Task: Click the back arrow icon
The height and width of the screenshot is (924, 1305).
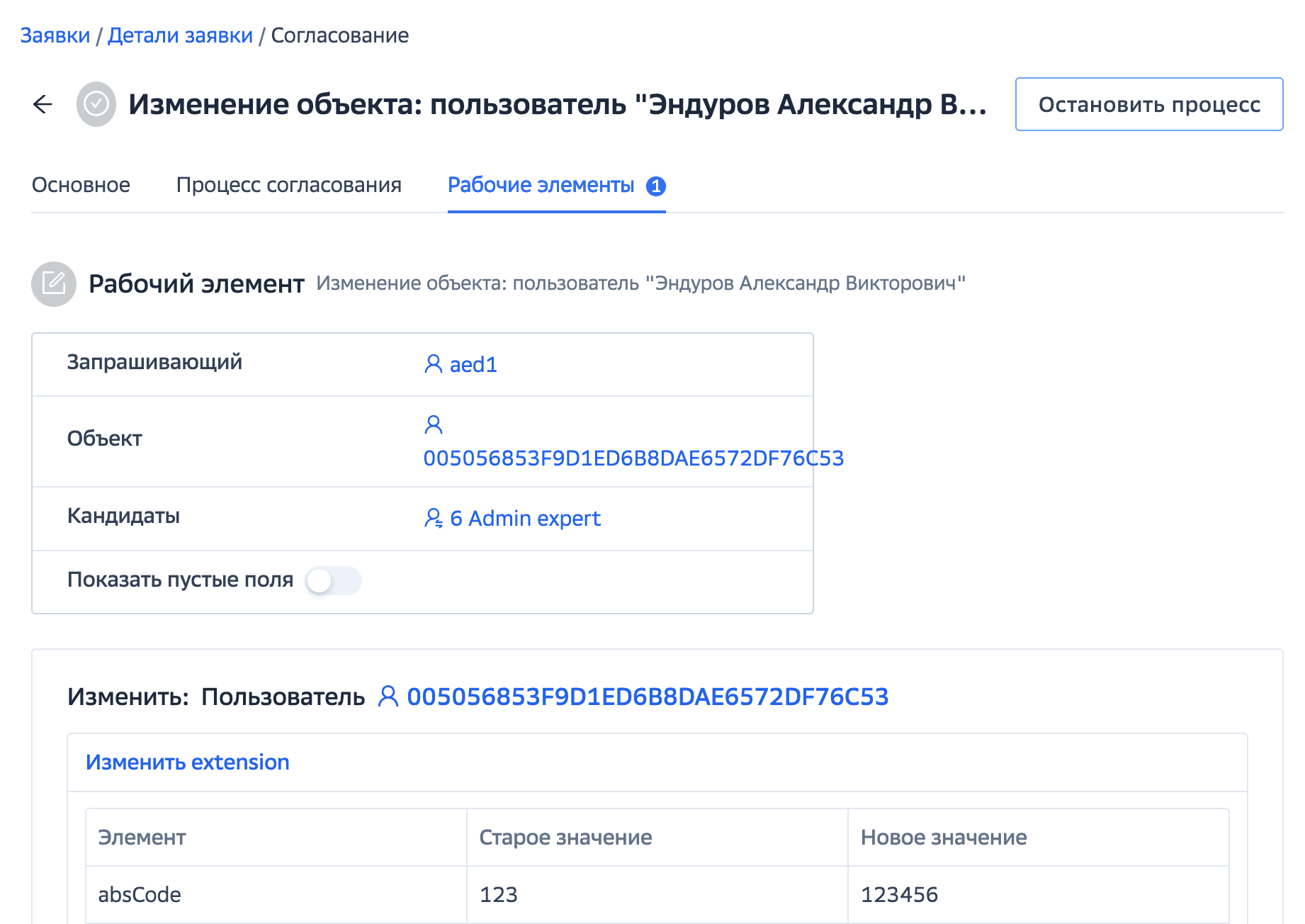Action: point(43,104)
